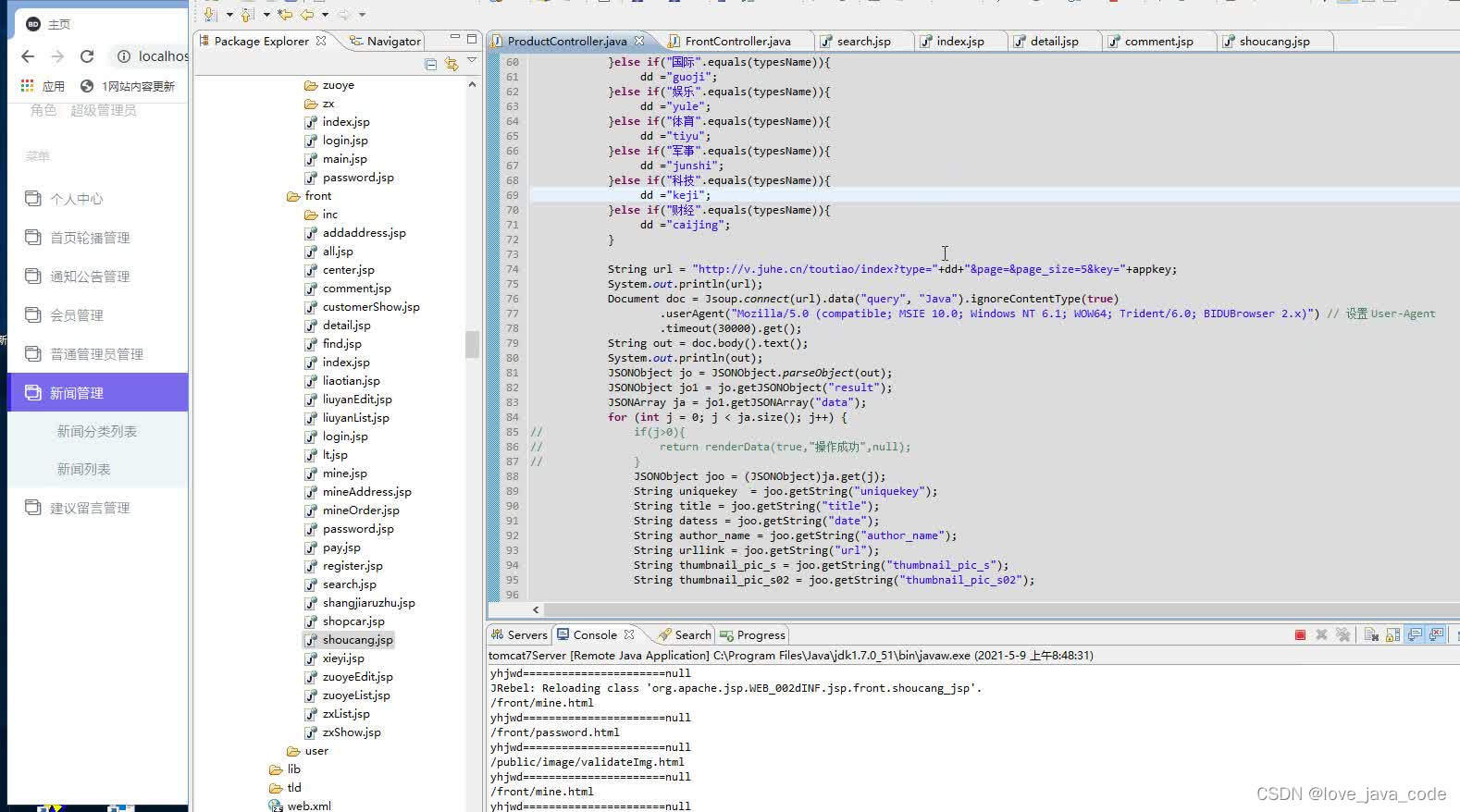Toggle Show Console on standard error change

[1436, 634]
